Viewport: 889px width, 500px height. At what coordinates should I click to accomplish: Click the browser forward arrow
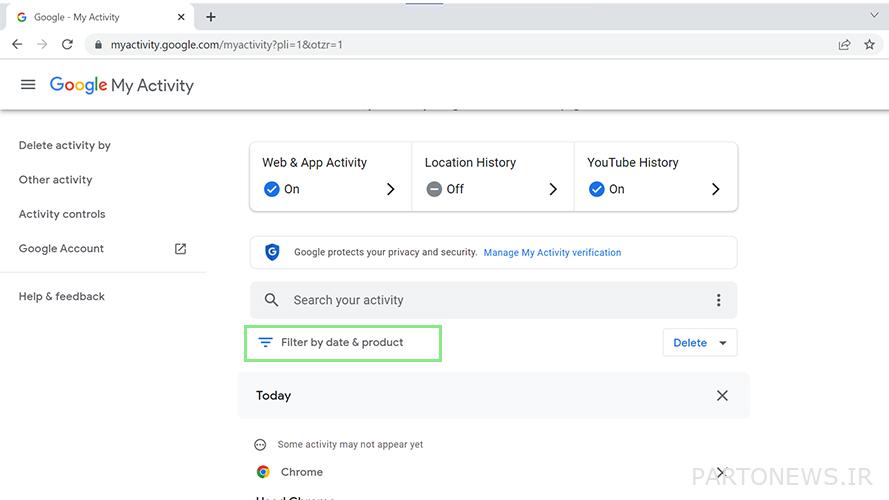click(42, 44)
